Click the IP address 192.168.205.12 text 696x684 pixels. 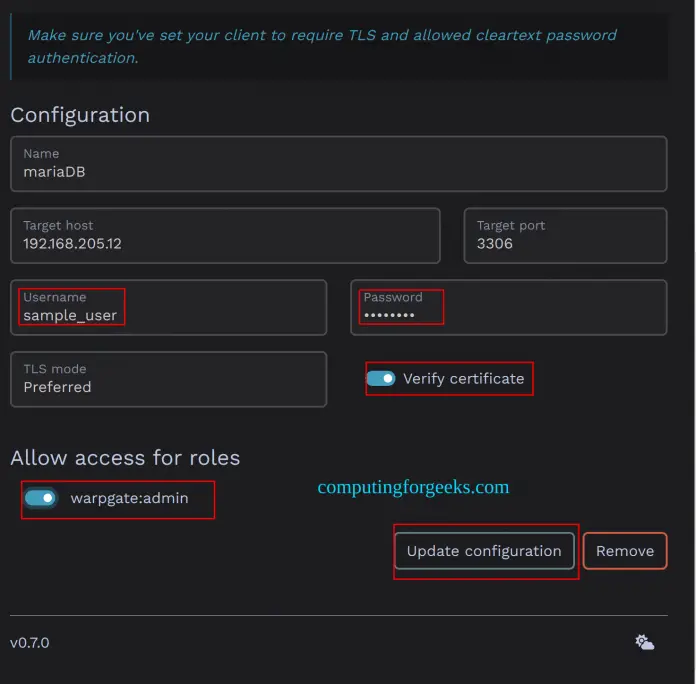(x=73, y=243)
